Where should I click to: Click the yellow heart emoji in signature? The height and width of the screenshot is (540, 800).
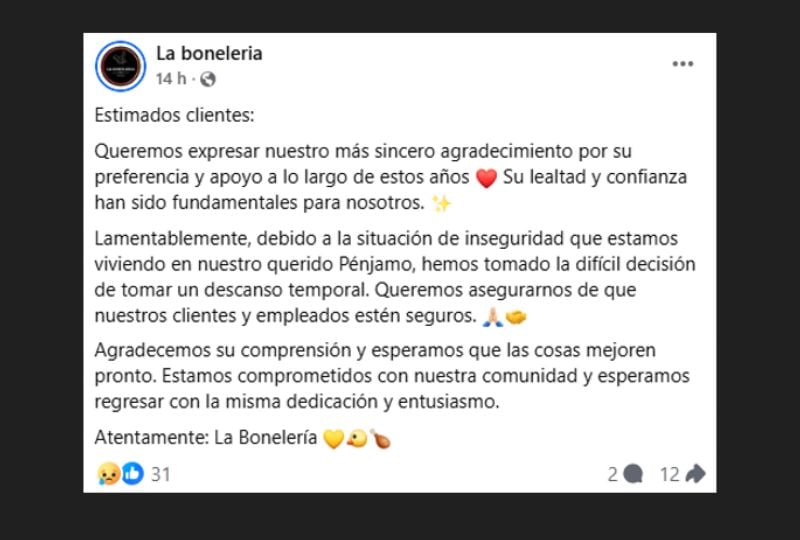[333, 439]
